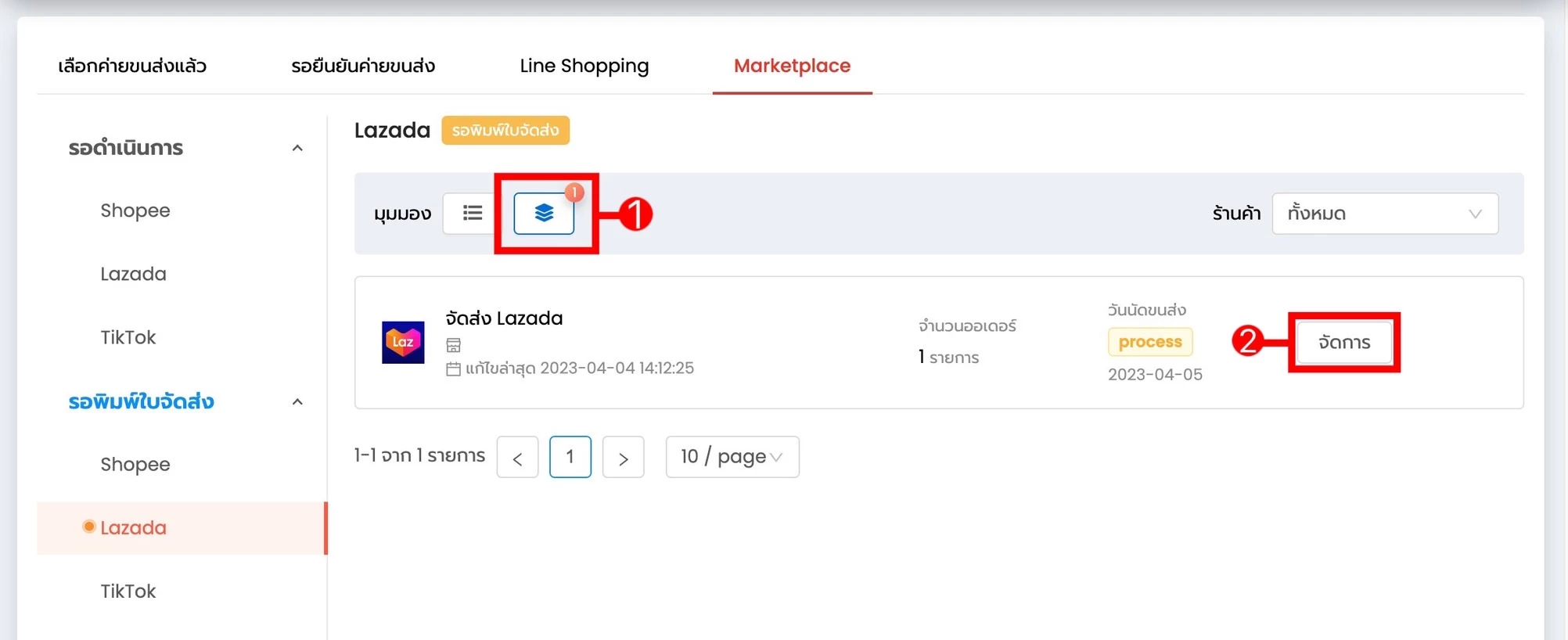Select page number 1

coord(570,457)
